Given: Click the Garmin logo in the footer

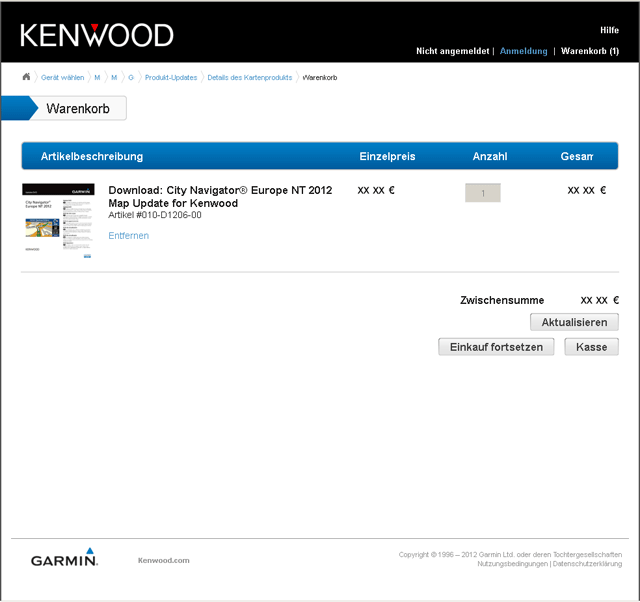Looking at the screenshot, I should (x=64, y=559).
